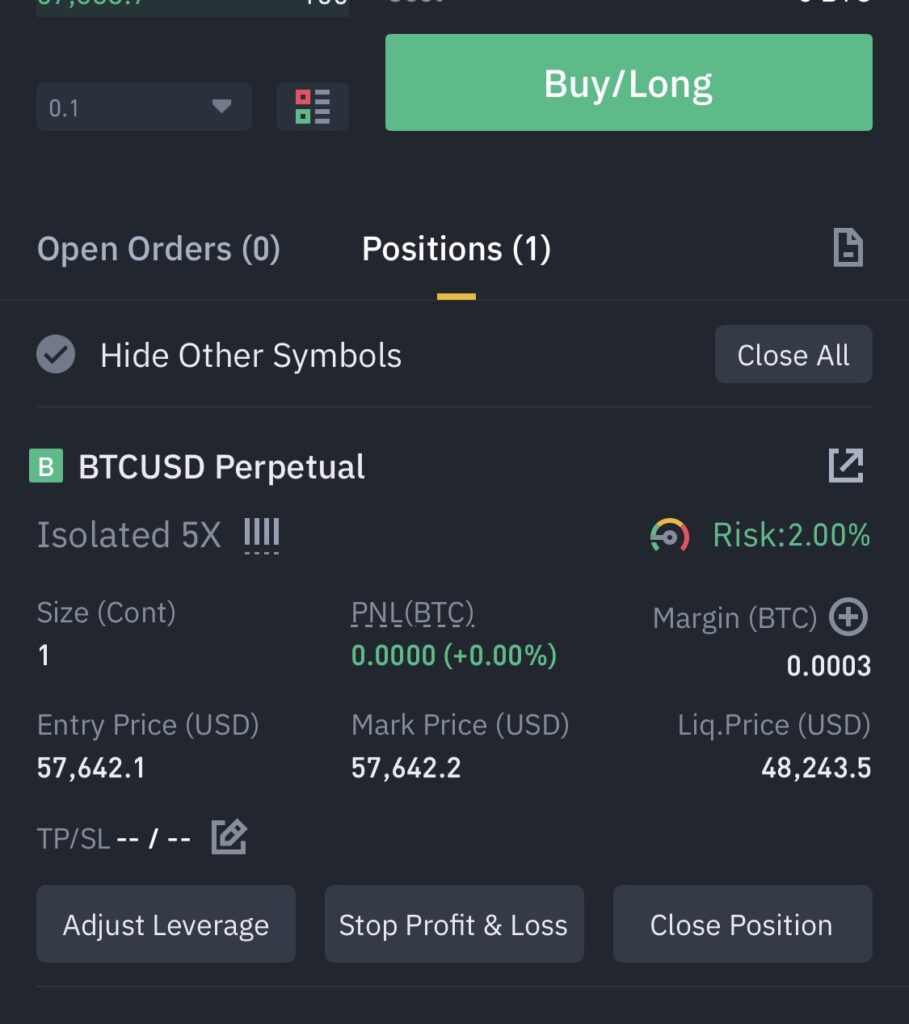Tap the underlined PNL(BTC) label
The image size is (909, 1024).
(x=413, y=613)
